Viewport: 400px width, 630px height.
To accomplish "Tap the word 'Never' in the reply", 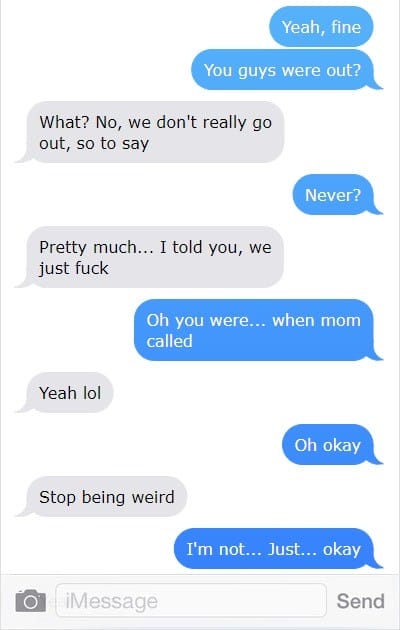I will (328, 195).
